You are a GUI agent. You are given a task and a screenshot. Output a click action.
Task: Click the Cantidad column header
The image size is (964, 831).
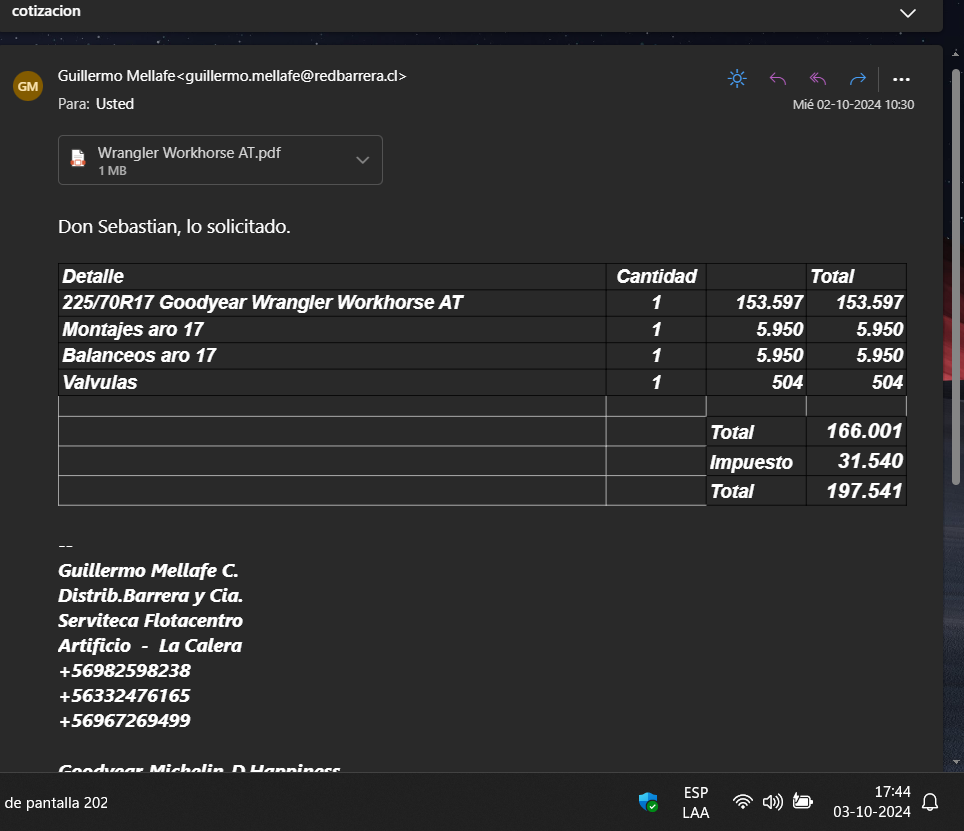[x=656, y=277]
